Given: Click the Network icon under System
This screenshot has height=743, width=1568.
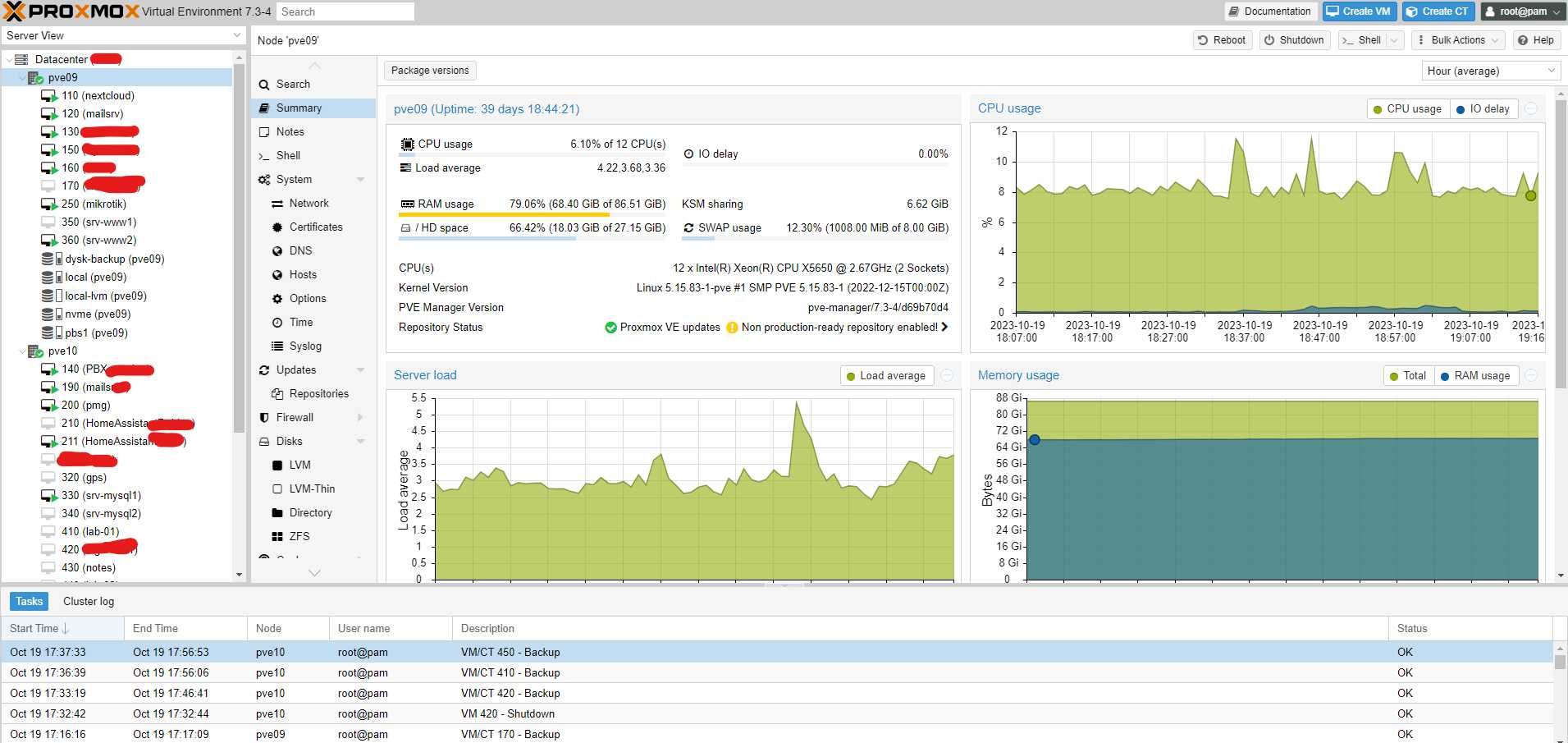Looking at the screenshot, I should click(x=277, y=204).
